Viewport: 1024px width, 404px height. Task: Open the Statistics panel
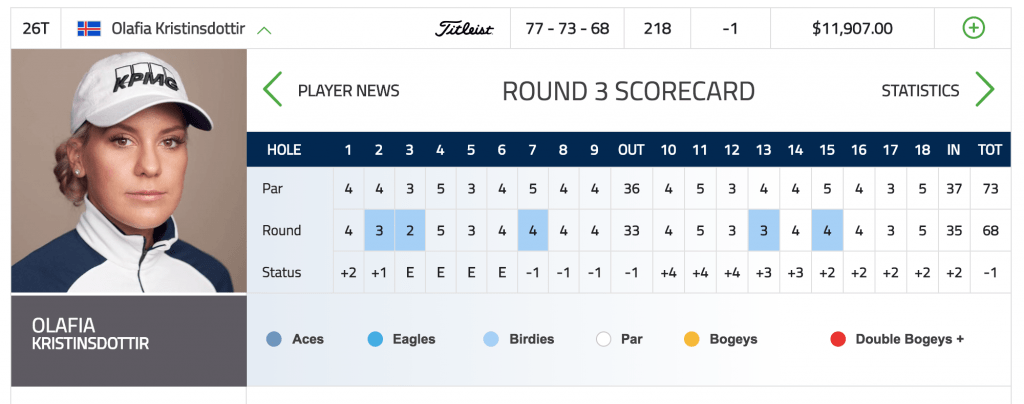pos(920,91)
